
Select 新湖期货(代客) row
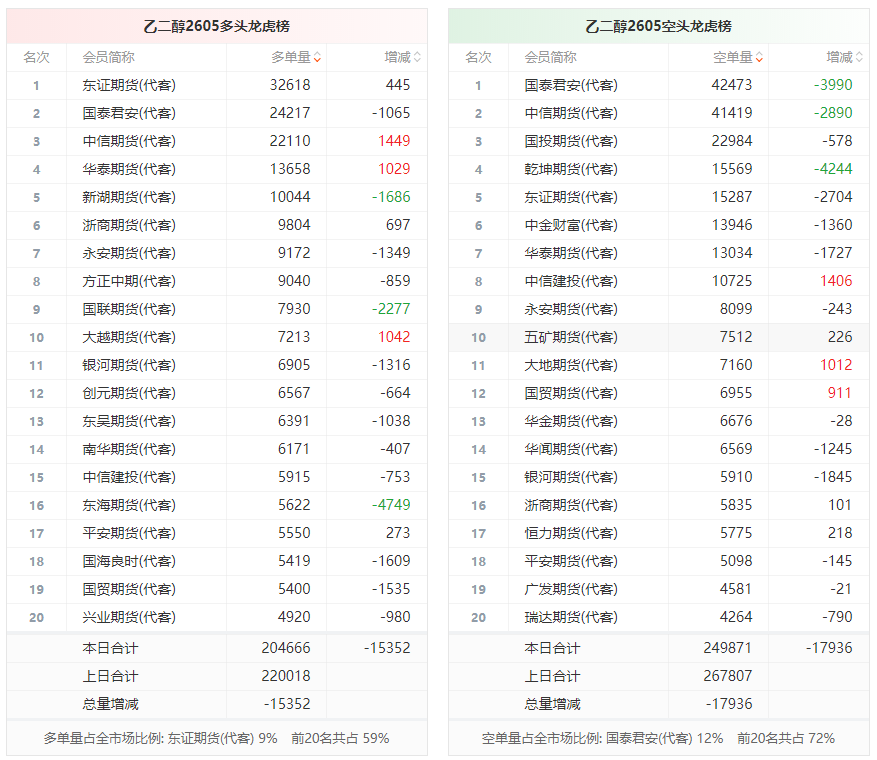(217, 197)
